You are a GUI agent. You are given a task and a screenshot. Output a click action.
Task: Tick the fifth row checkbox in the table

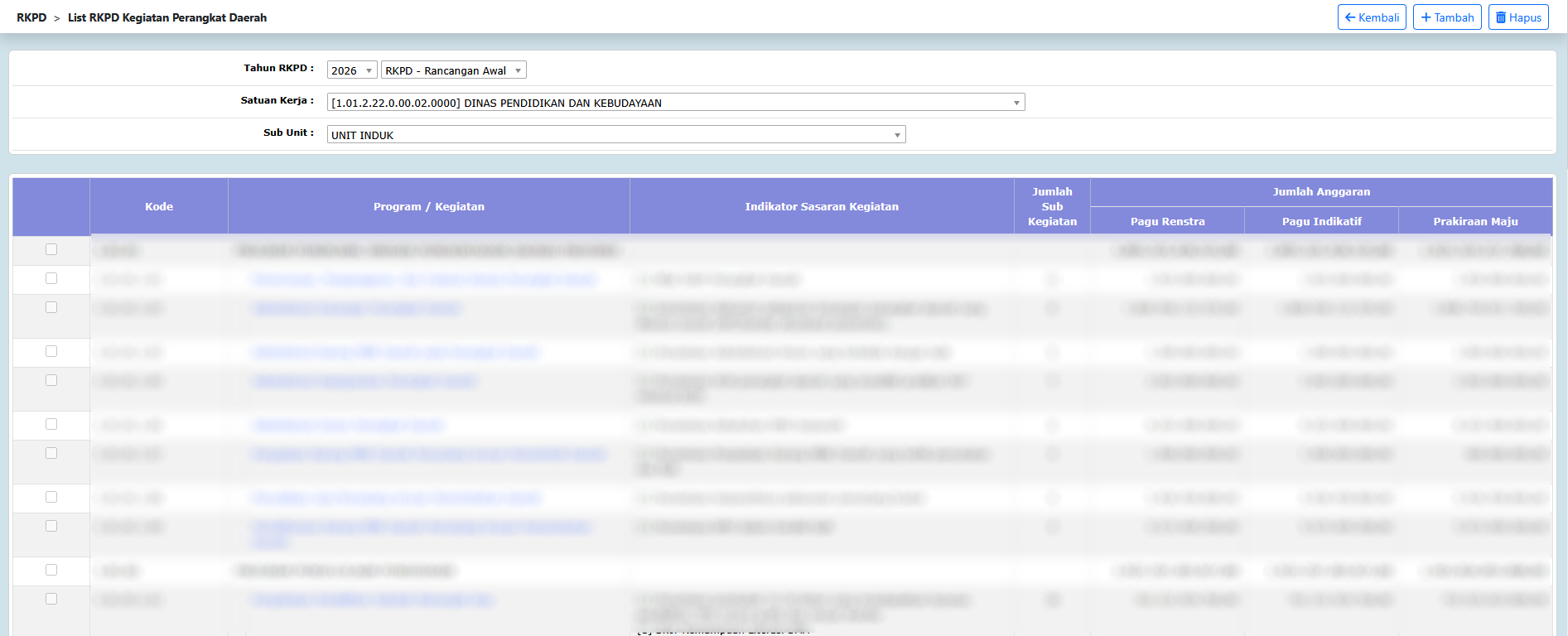pyautogui.click(x=51, y=380)
